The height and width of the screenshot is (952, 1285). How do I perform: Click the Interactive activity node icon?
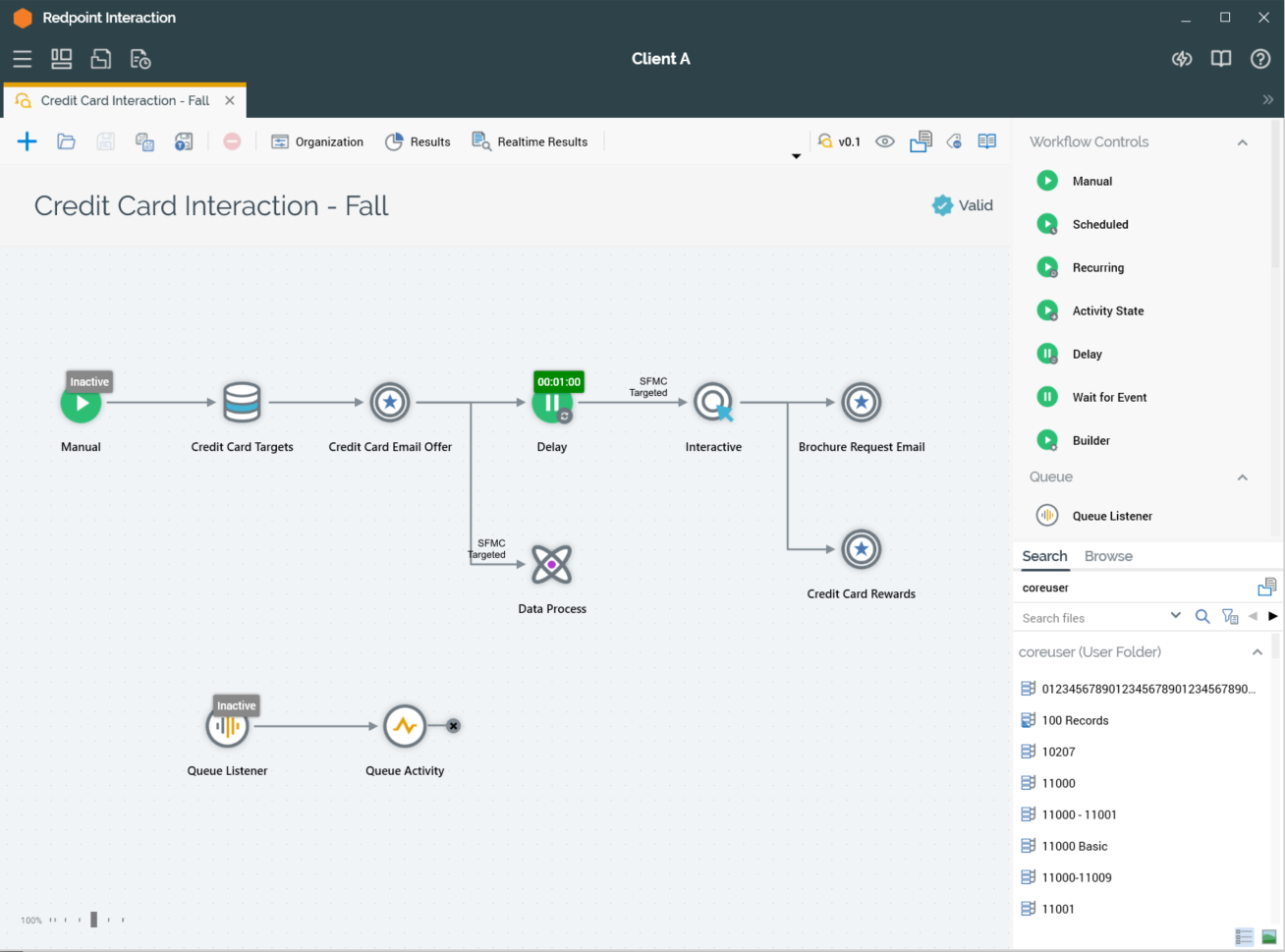coord(713,402)
